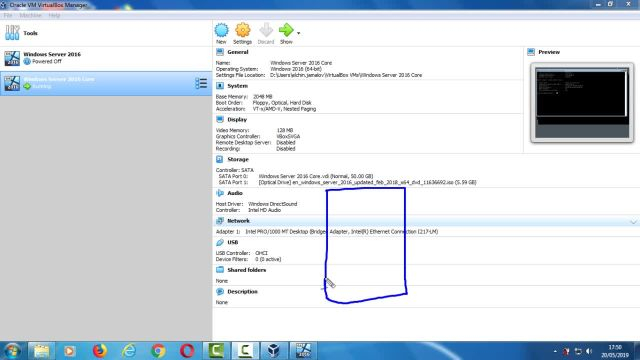Open the VM tools menu icon on selected VM

point(201,83)
